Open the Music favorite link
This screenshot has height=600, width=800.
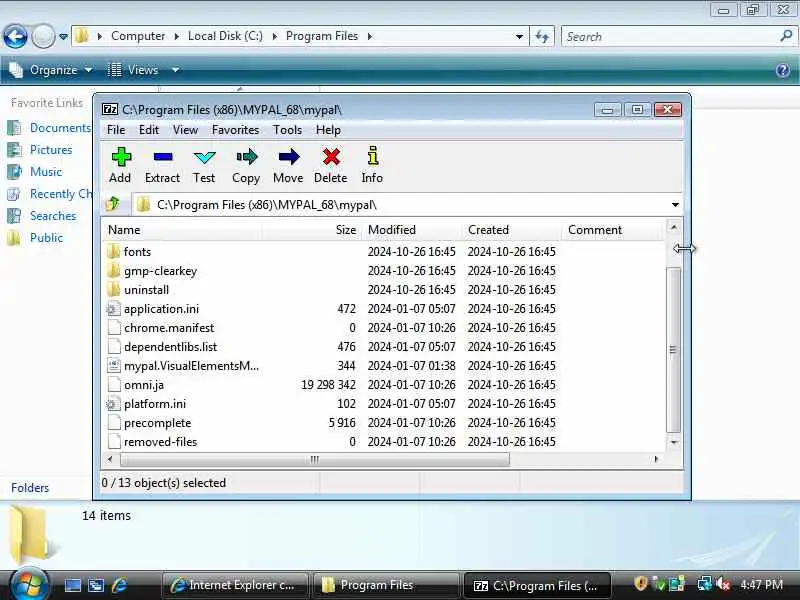pyautogui.click(x=46, y=171)
